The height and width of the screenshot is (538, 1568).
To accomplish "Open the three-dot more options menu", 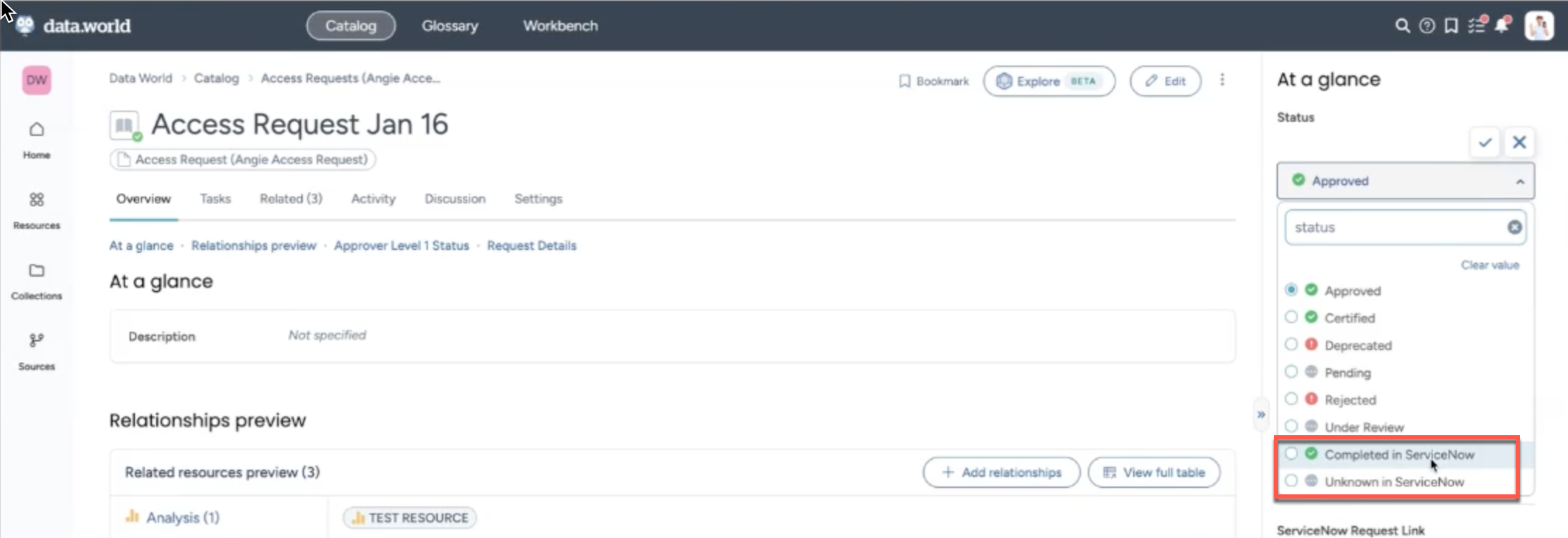I will point(1222,80).
